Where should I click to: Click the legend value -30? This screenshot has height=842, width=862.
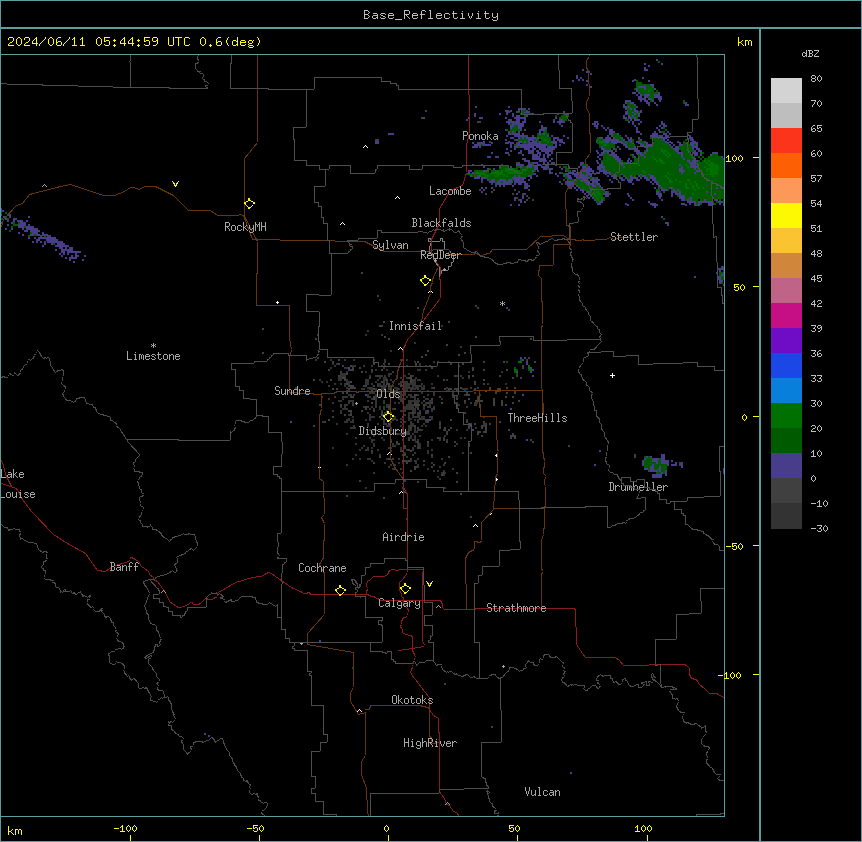click(819, 529)
